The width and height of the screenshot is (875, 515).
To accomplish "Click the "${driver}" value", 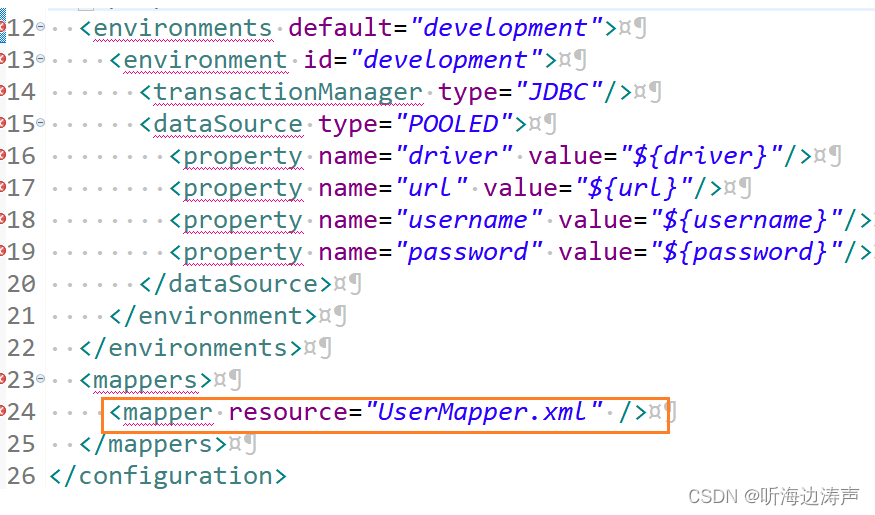I will (x=701, y=156).
